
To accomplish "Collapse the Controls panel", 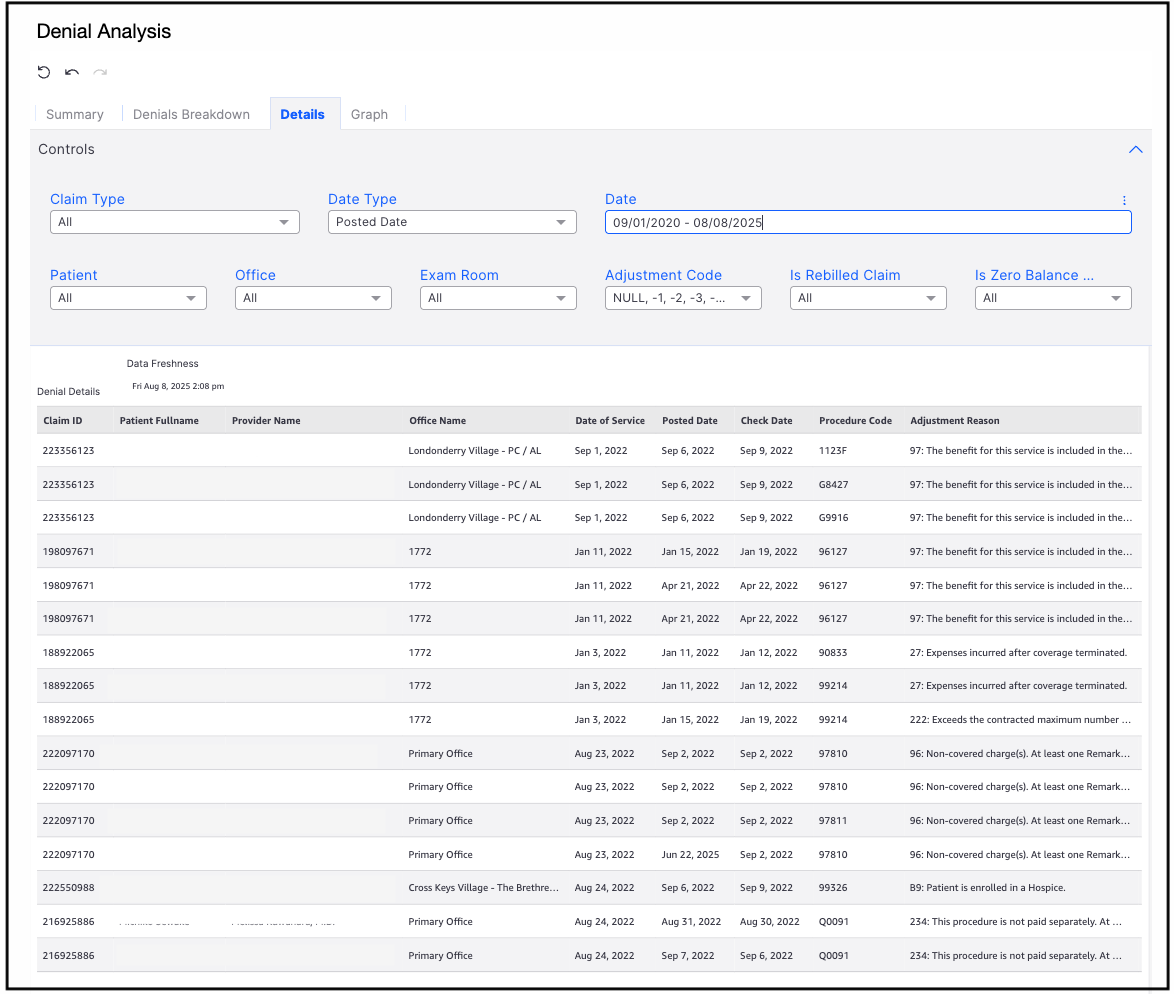I will point(1135,150).
